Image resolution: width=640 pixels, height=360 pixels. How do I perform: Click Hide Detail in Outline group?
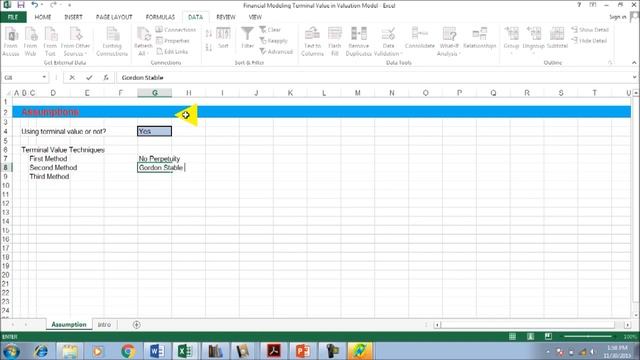(x=589, y=41)
